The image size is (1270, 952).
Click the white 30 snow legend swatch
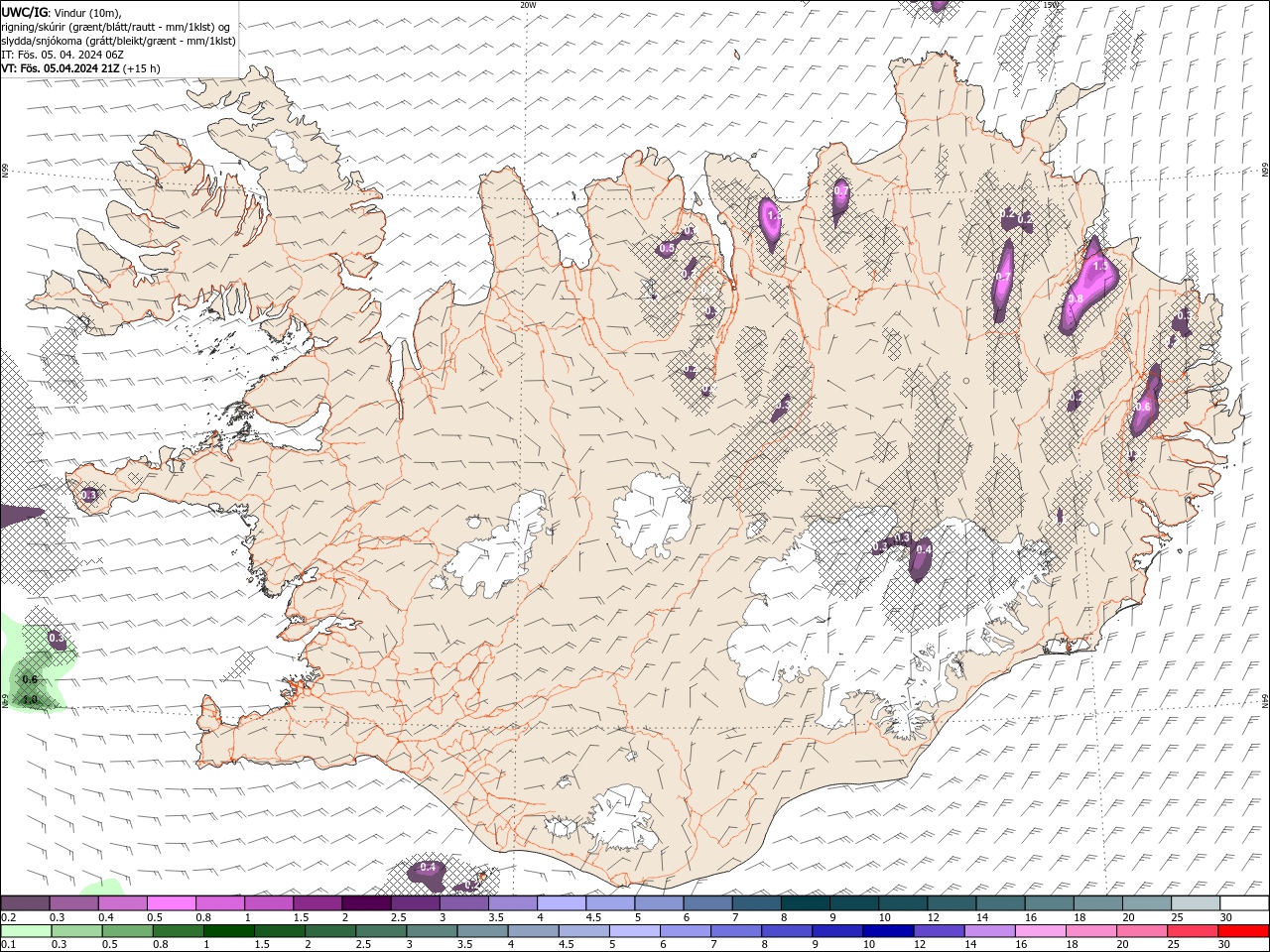(1244, 903)
